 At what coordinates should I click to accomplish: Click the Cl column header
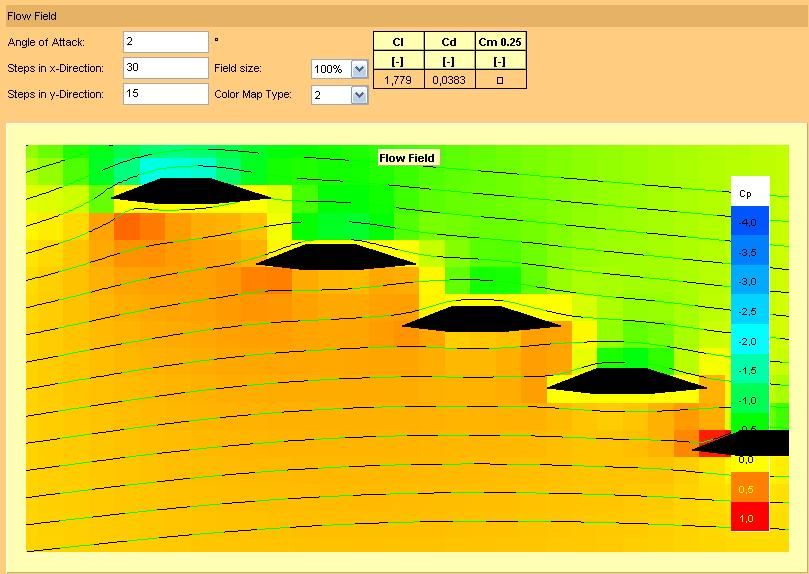click(x=398, y=42)
